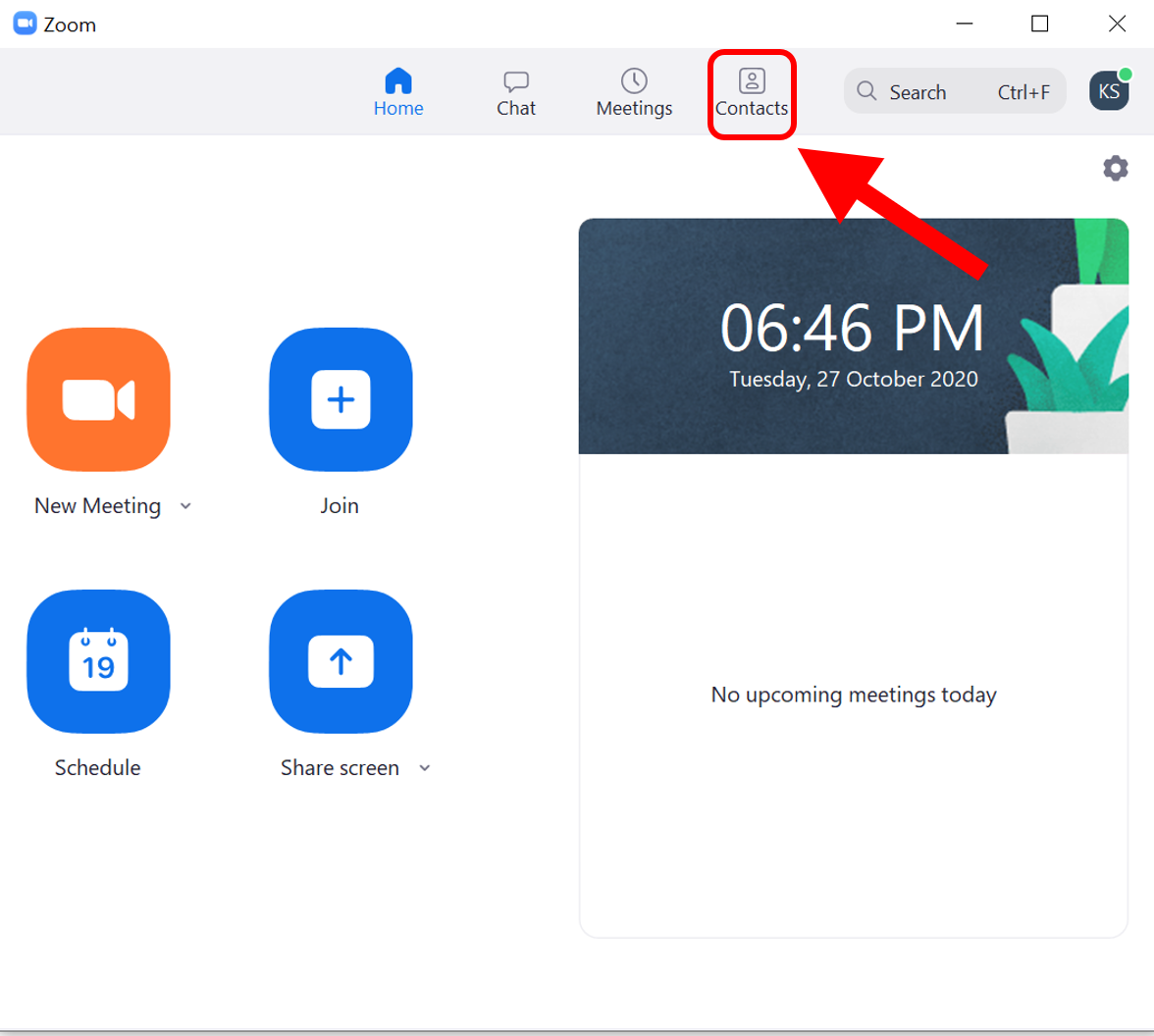Open the KS profile avatar
Viewport: 1154px width, 1036px height.
point(1109,90)
